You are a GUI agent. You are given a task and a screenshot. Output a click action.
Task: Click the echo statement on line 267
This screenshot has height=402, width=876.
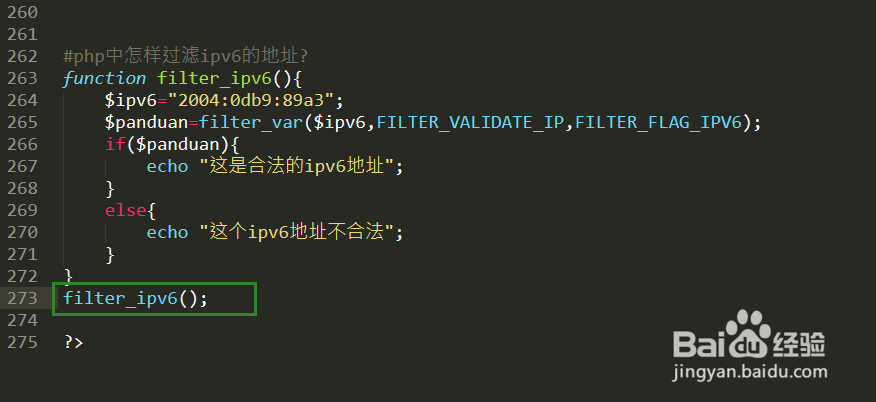point(167,166)
